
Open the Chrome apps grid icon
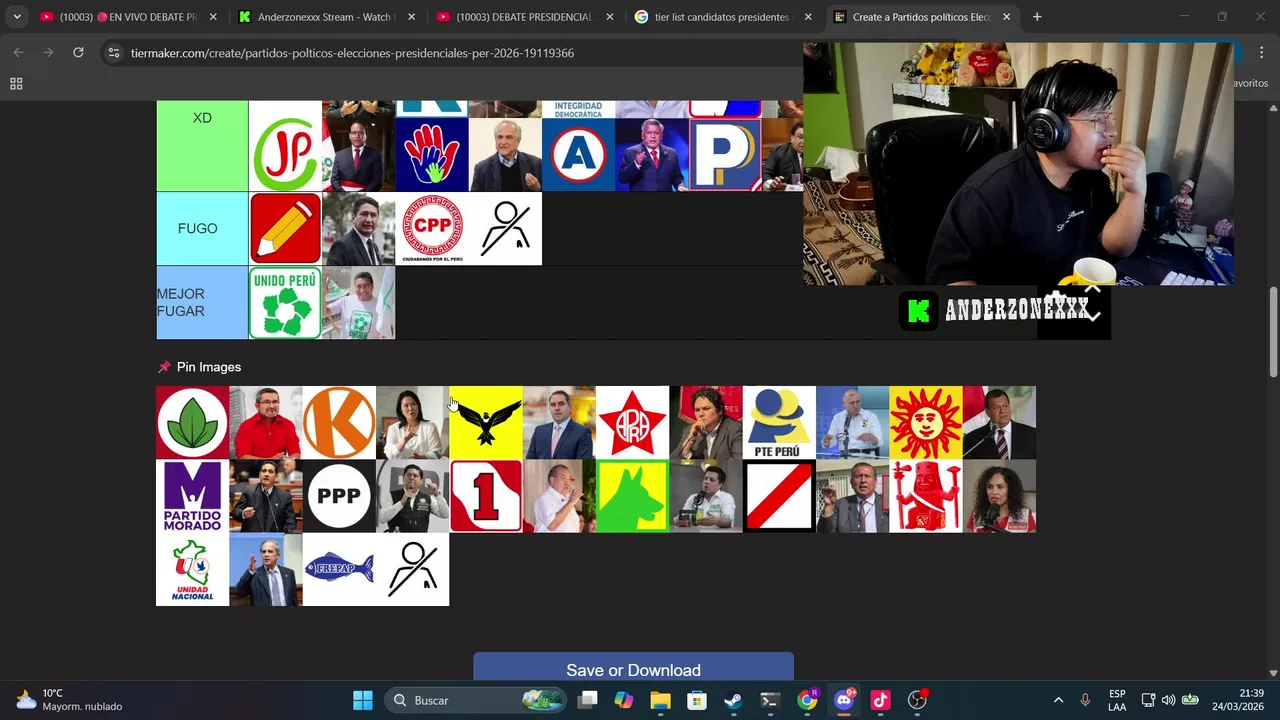[x=16, y=84]
